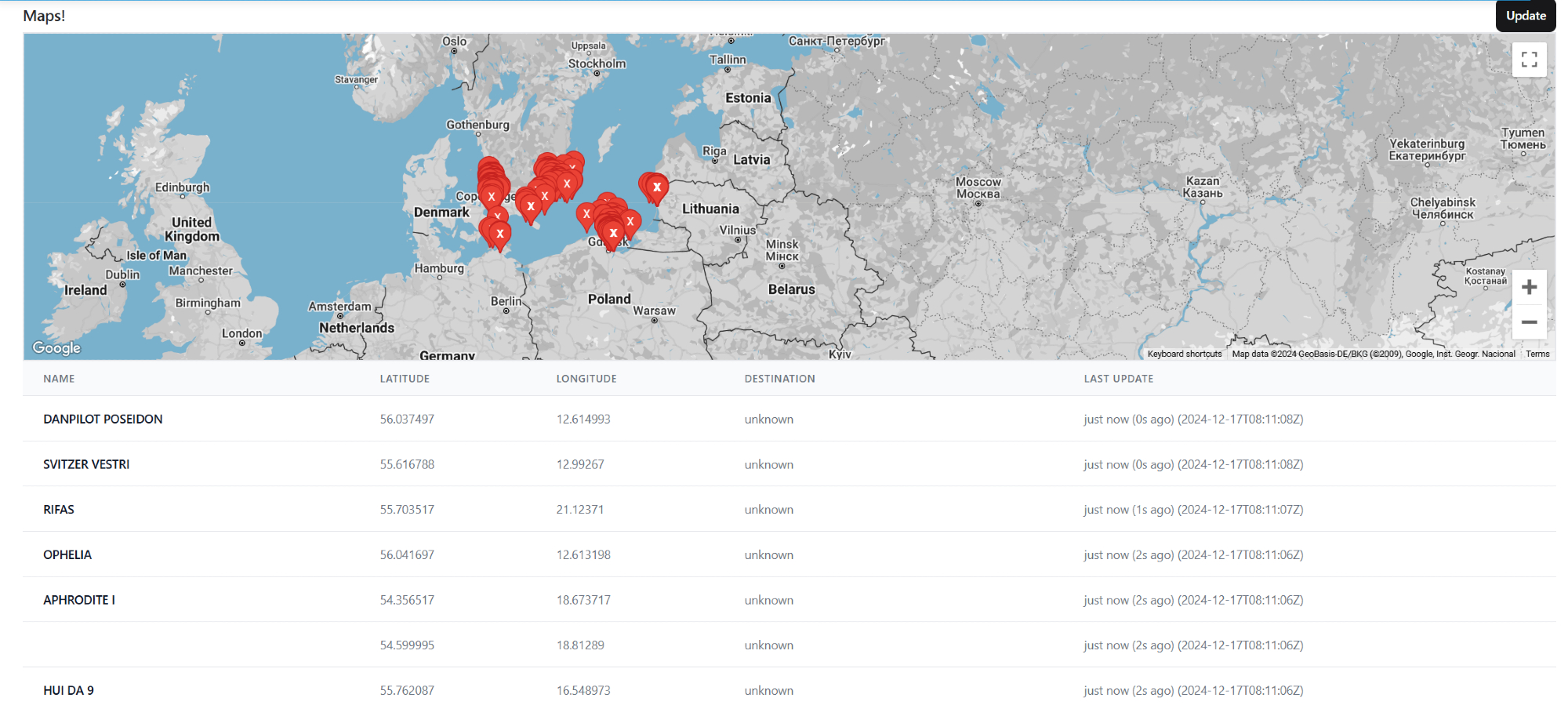Click the APHRODITE I vessel entry
The image size is (1568, 705).
tap(79, 600)
